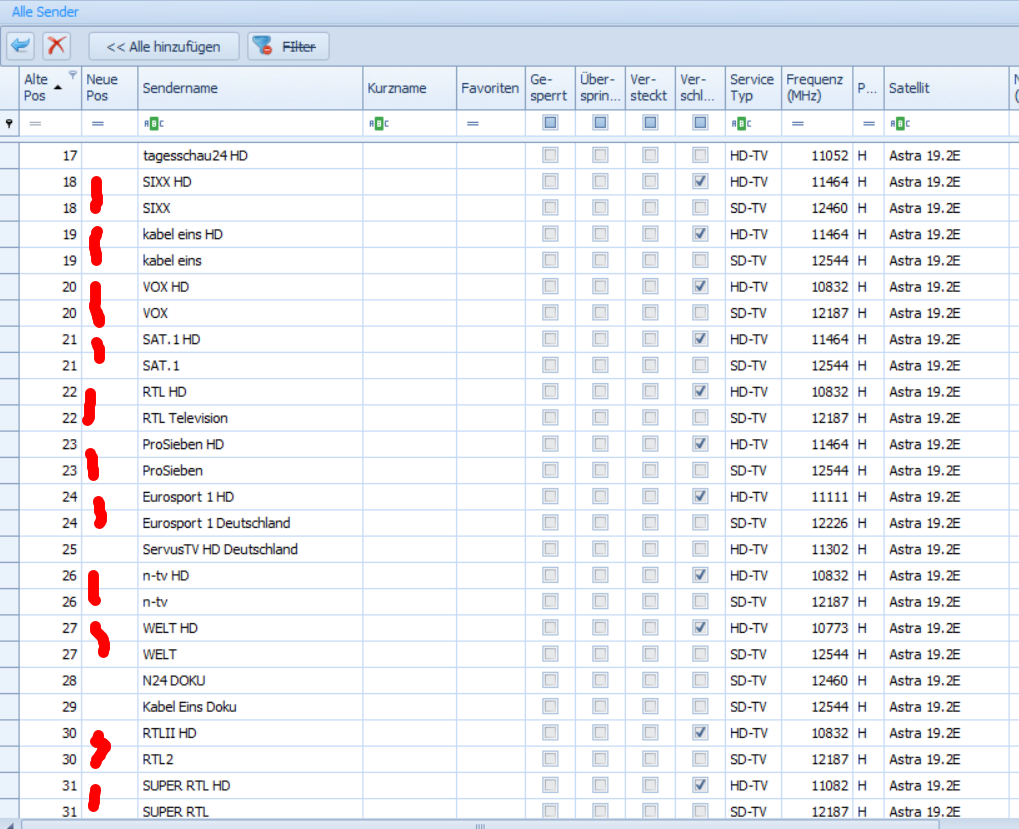
Task: Toggle Verschlüsselt checkbox for SIXX HD
Action: point(701,182)
